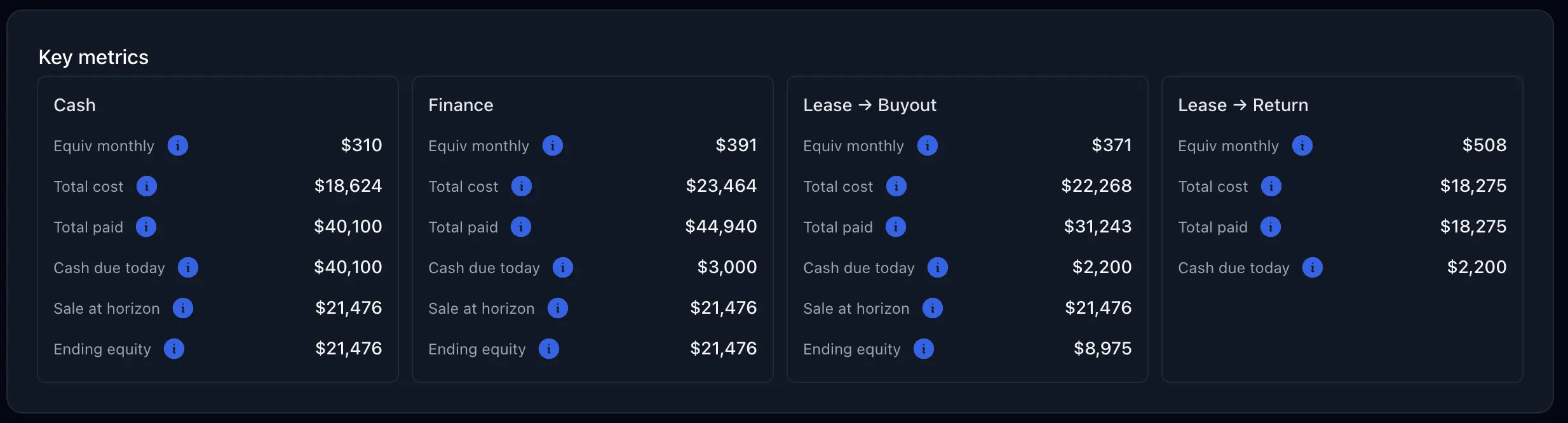Click info icon for Lease Return Total paid

point(1271,227)
